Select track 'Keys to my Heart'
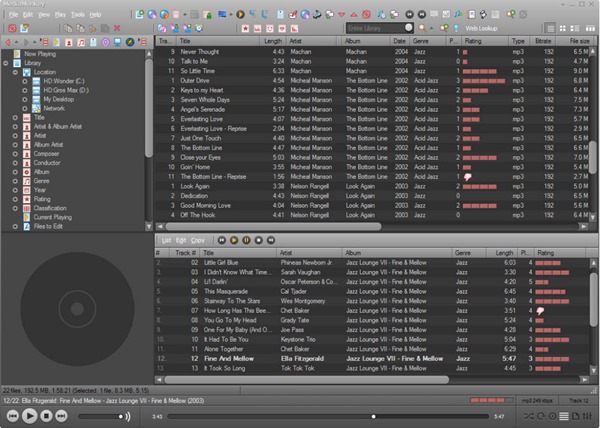600x428 pixels. [373, 90]
